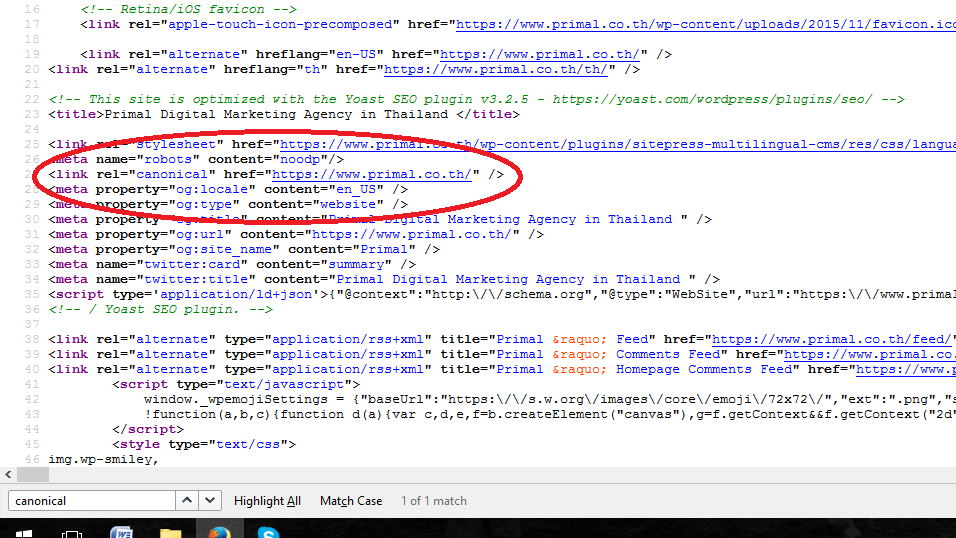The width and height of the screenshot is (956, 538).
Task: Click 'og:locale' property on line 28
Action: [212, 189]
